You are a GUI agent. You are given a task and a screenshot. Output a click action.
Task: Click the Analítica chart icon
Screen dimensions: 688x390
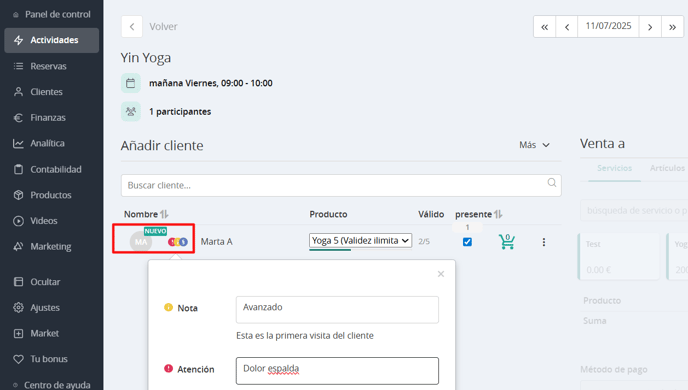[18, 143]
